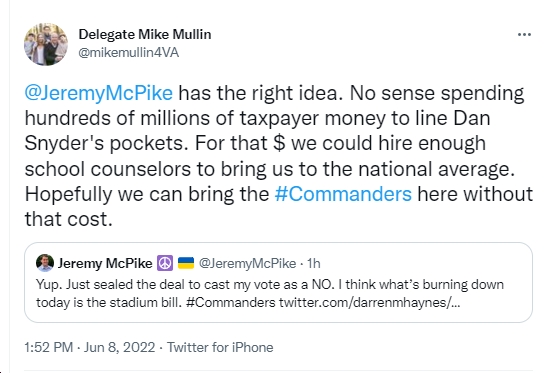545x373 pixels.
Task: Click #Commanders hashtag in quoted tweet
Action: point(230,302)
